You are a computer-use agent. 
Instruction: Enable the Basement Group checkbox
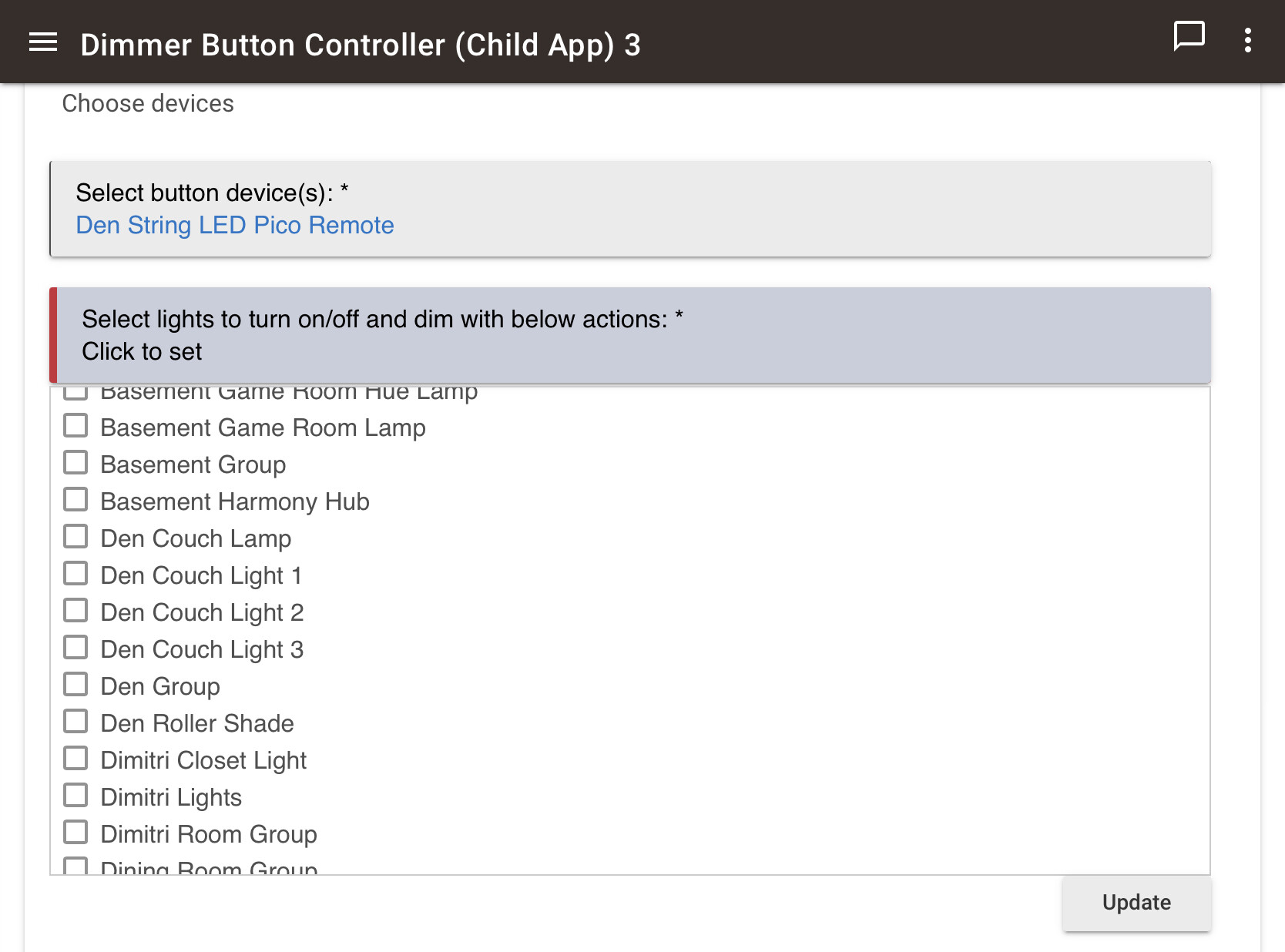pyautogui.click(x=75, y=463)
